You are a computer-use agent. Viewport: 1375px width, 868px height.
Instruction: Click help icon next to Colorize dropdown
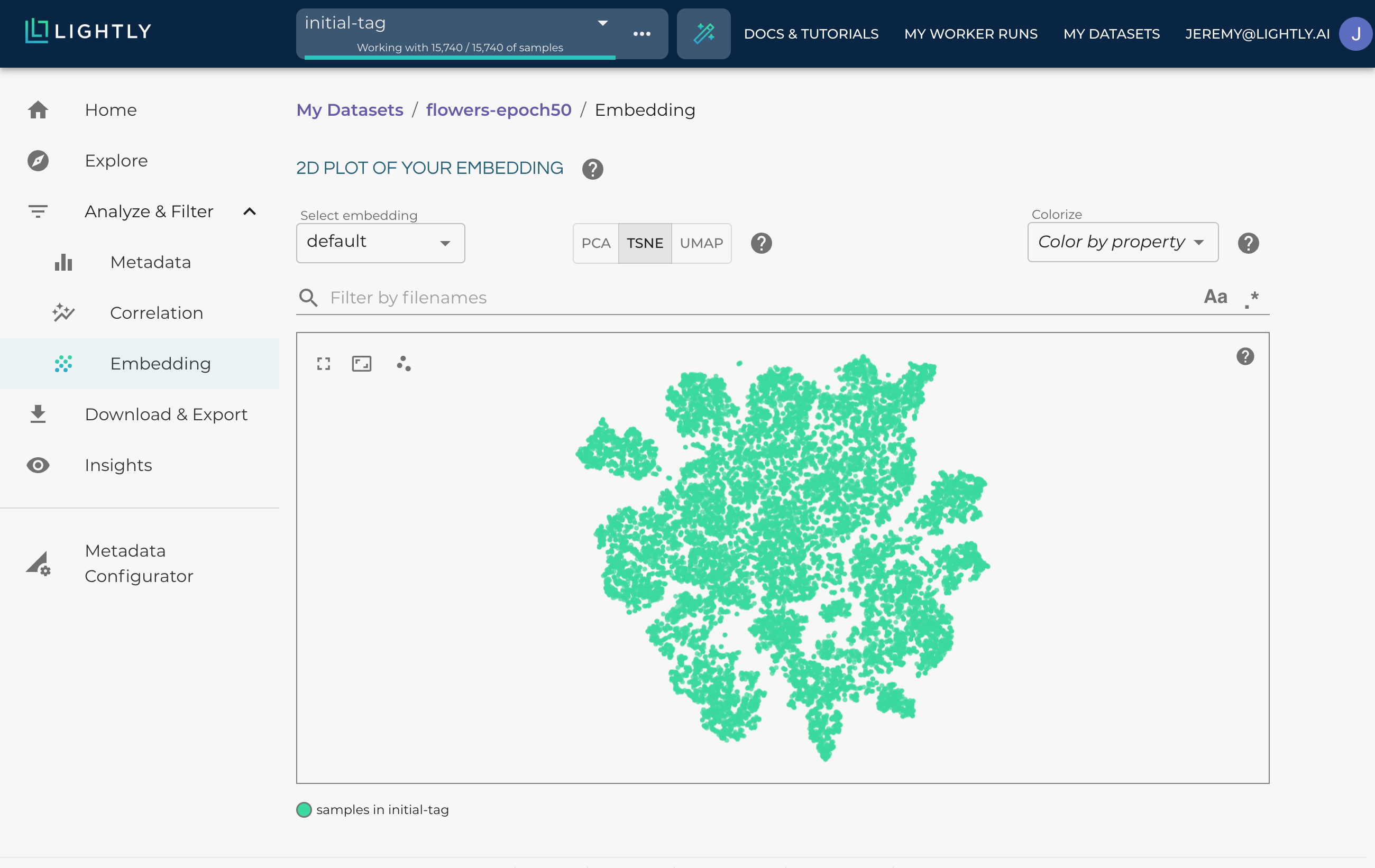1248,243
